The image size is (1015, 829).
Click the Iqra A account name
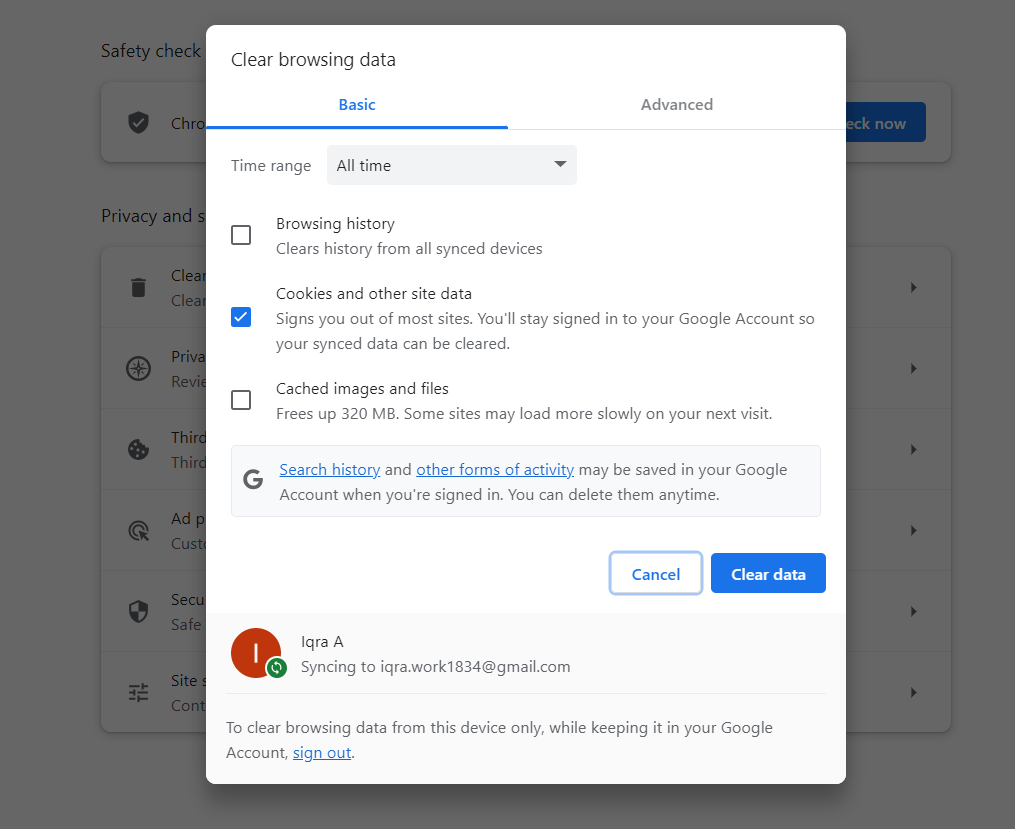tap(322, 642)
